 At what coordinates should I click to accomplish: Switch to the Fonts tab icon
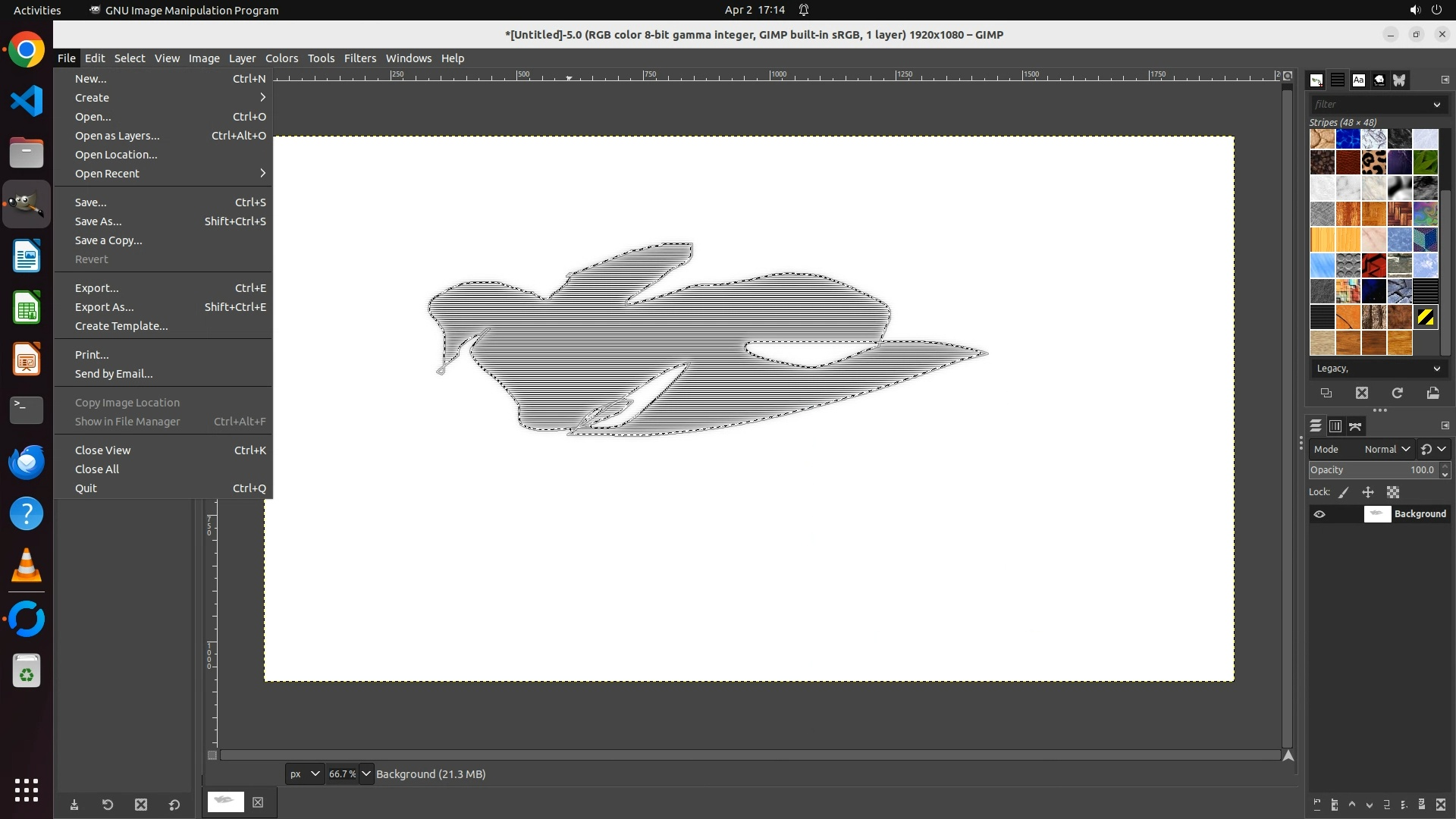tap(1358, 80)
